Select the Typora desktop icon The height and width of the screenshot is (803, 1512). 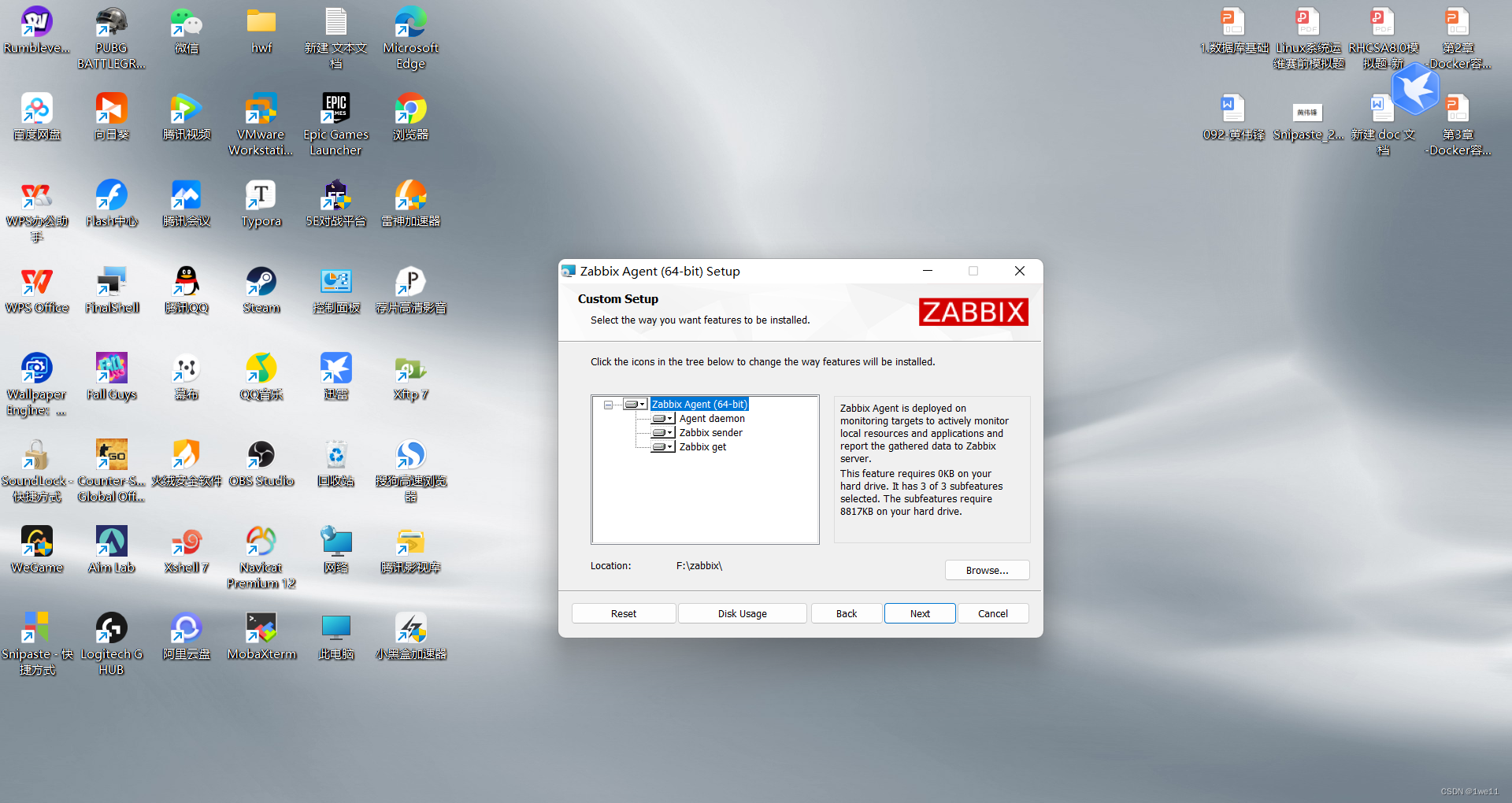(261, 203)
